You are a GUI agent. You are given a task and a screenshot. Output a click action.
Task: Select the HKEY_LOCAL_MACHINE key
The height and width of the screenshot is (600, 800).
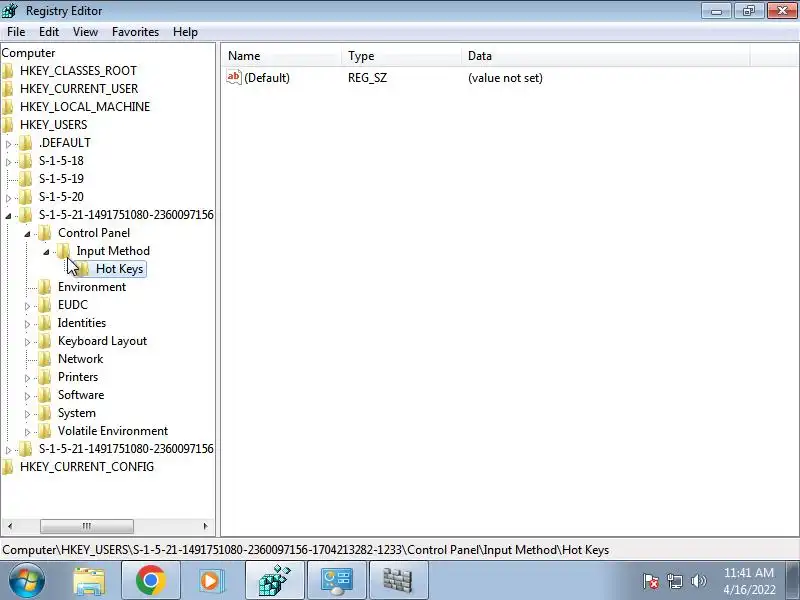pos(85,107)
